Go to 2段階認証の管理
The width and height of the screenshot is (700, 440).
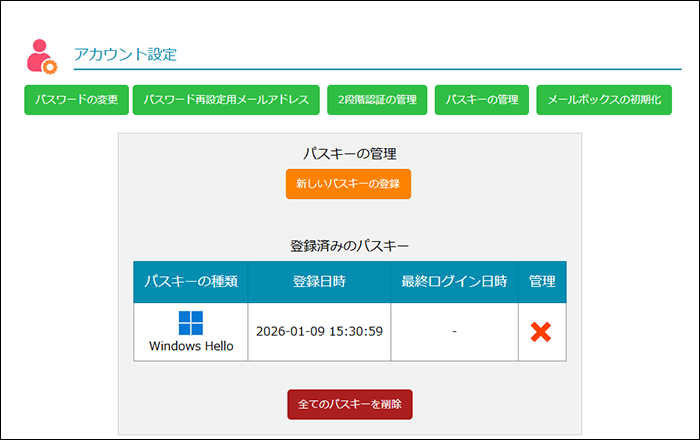coord(377,100)
